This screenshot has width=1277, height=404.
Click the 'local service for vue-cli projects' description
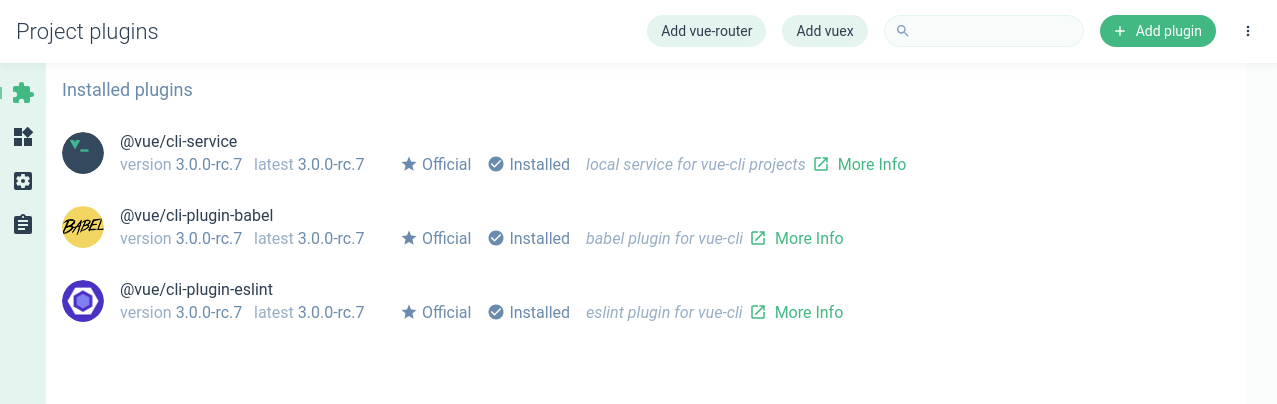point(696,164)
